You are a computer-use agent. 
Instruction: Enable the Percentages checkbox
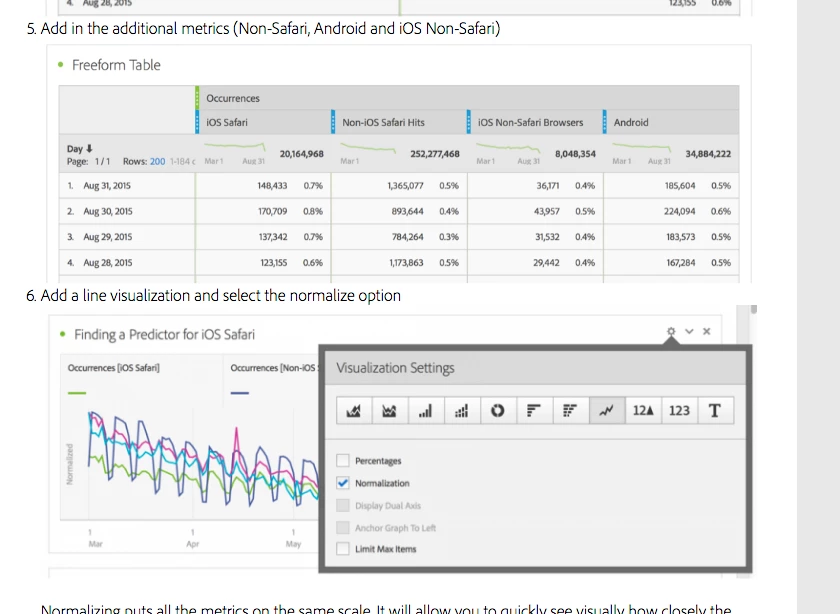(x=343, y=460)
